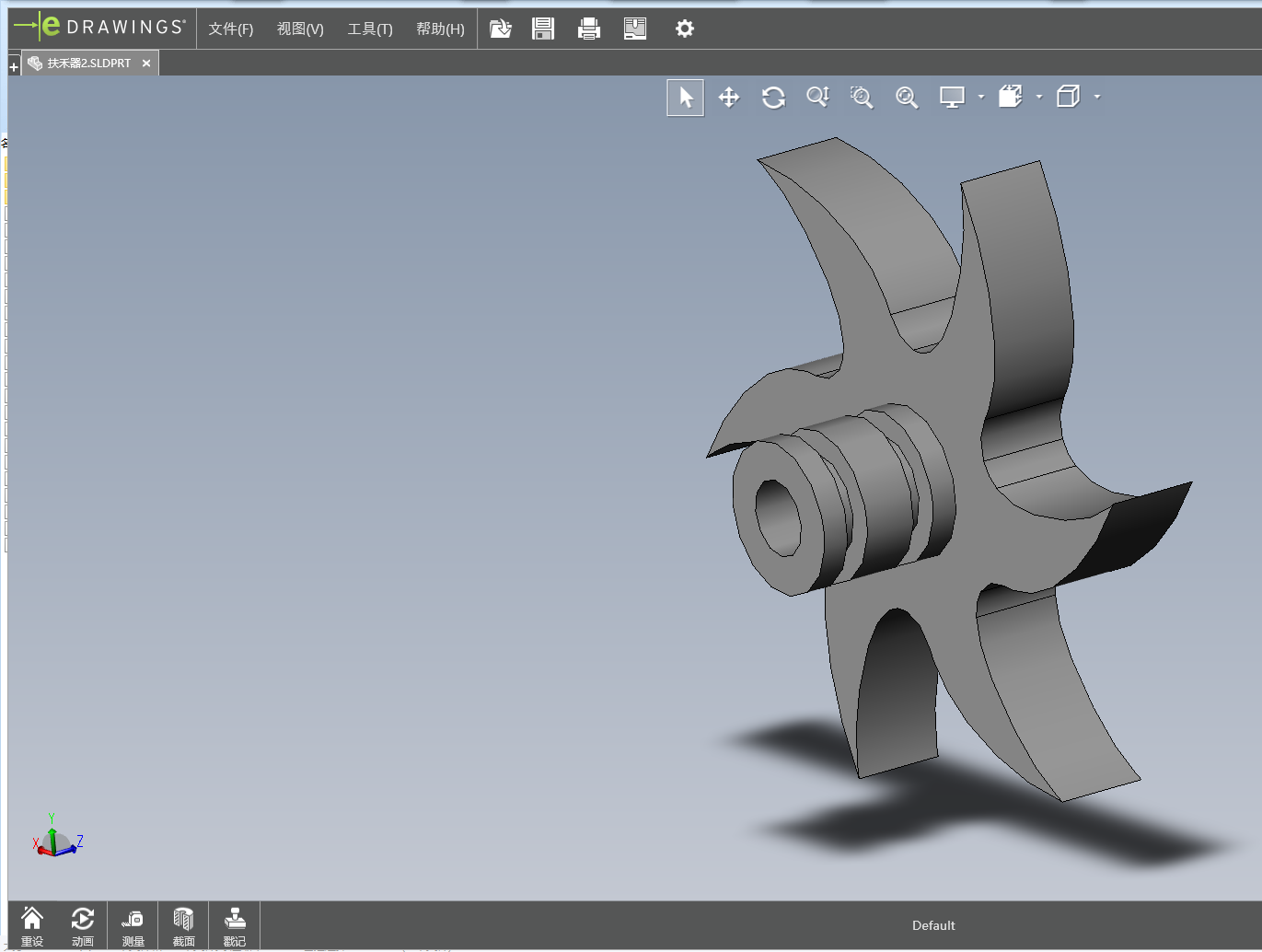Close the 扶禾器2.SLDPRT tab
The image size is (1262, 952).
pos(146,64)
